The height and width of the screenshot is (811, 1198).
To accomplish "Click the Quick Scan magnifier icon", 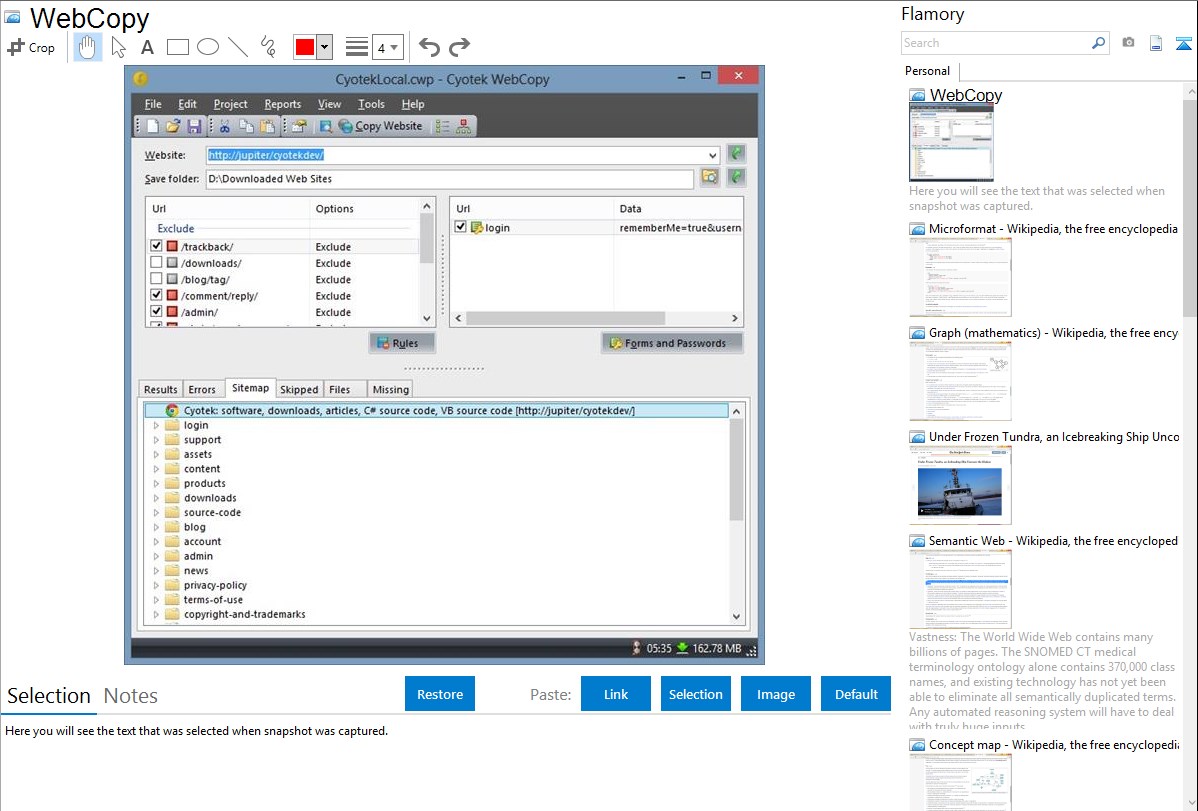I will click(325, 126).
